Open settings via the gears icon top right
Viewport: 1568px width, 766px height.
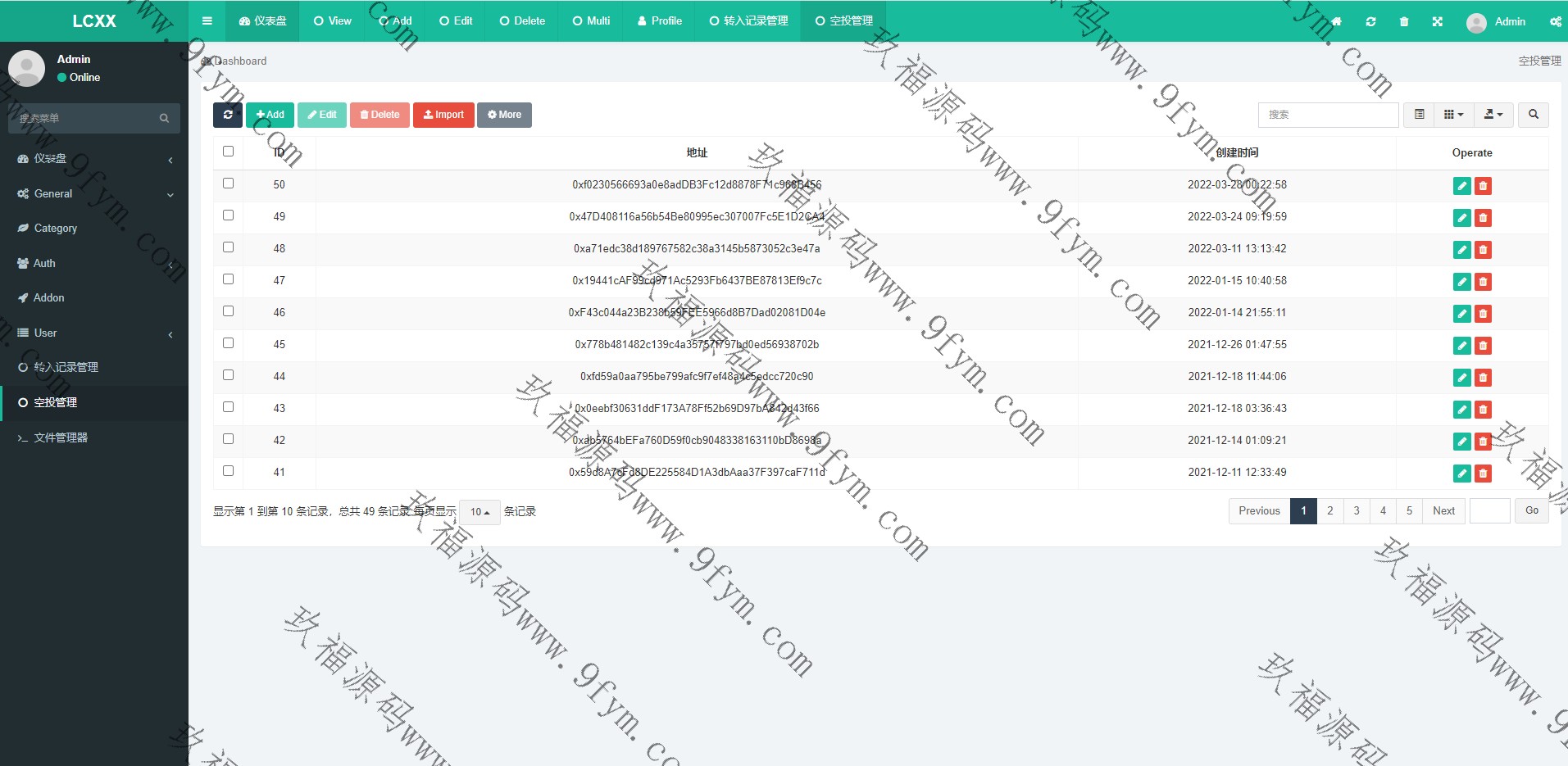1556,22
